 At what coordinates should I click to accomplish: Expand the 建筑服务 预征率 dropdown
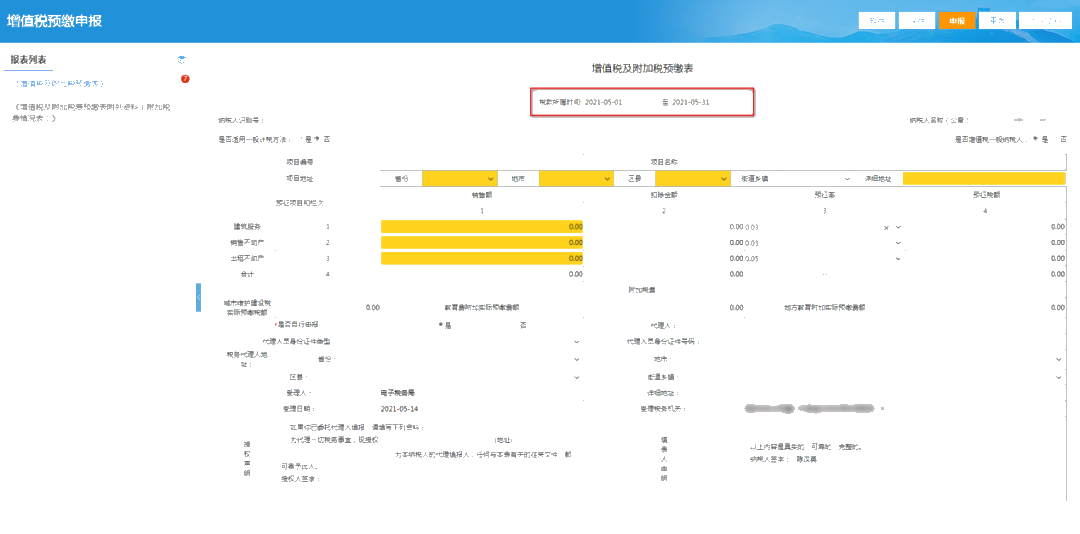tap(898, 227)
